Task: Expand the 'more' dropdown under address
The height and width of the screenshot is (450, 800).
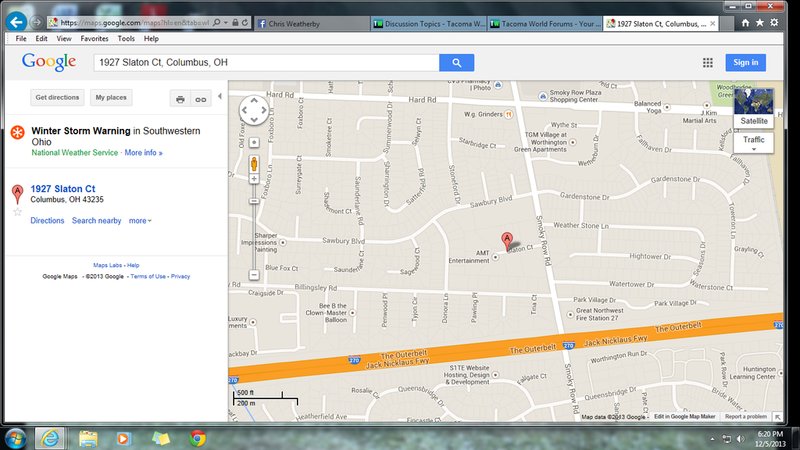Action: 140,221
